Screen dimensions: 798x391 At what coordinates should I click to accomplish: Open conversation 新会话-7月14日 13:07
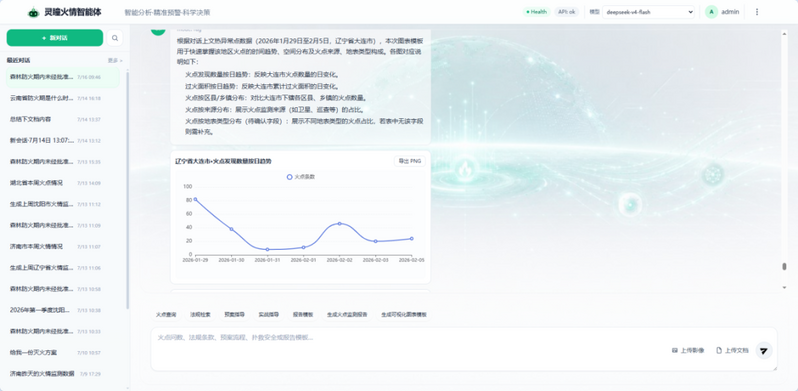[x=63, y=141]
